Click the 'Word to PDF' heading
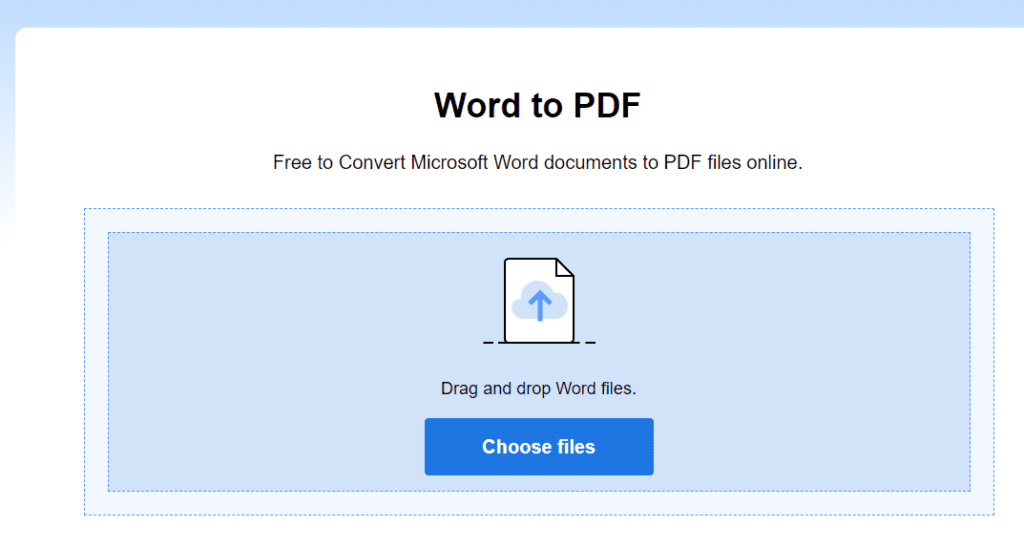The image size is (1024, 547). [x=537, y=105]
